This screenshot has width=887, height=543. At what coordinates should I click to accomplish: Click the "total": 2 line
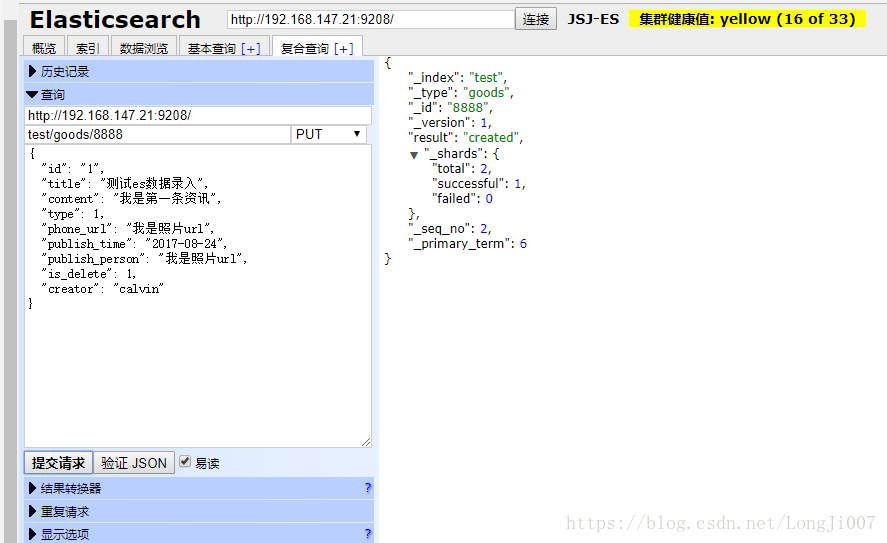[x=462, y=169]
